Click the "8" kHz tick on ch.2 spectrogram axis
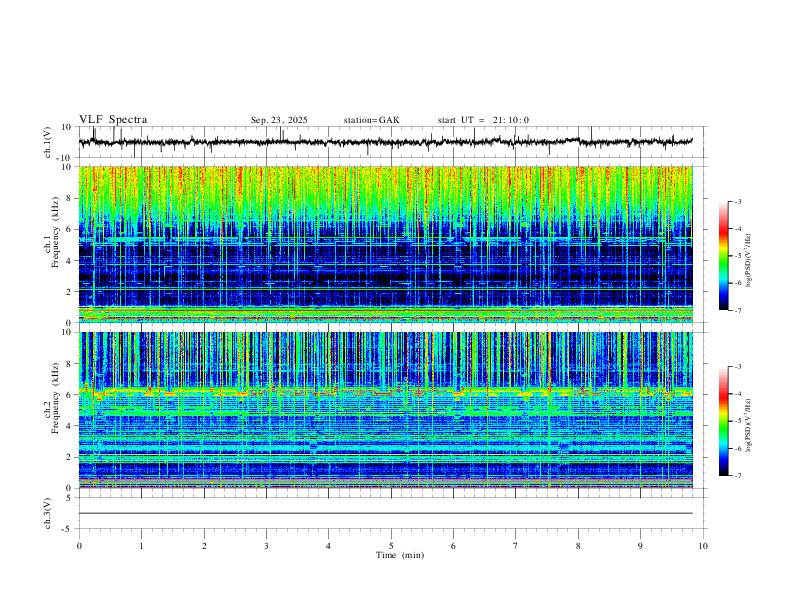The height and width of the screenshot is (612, 792). [x=70, y=364]
